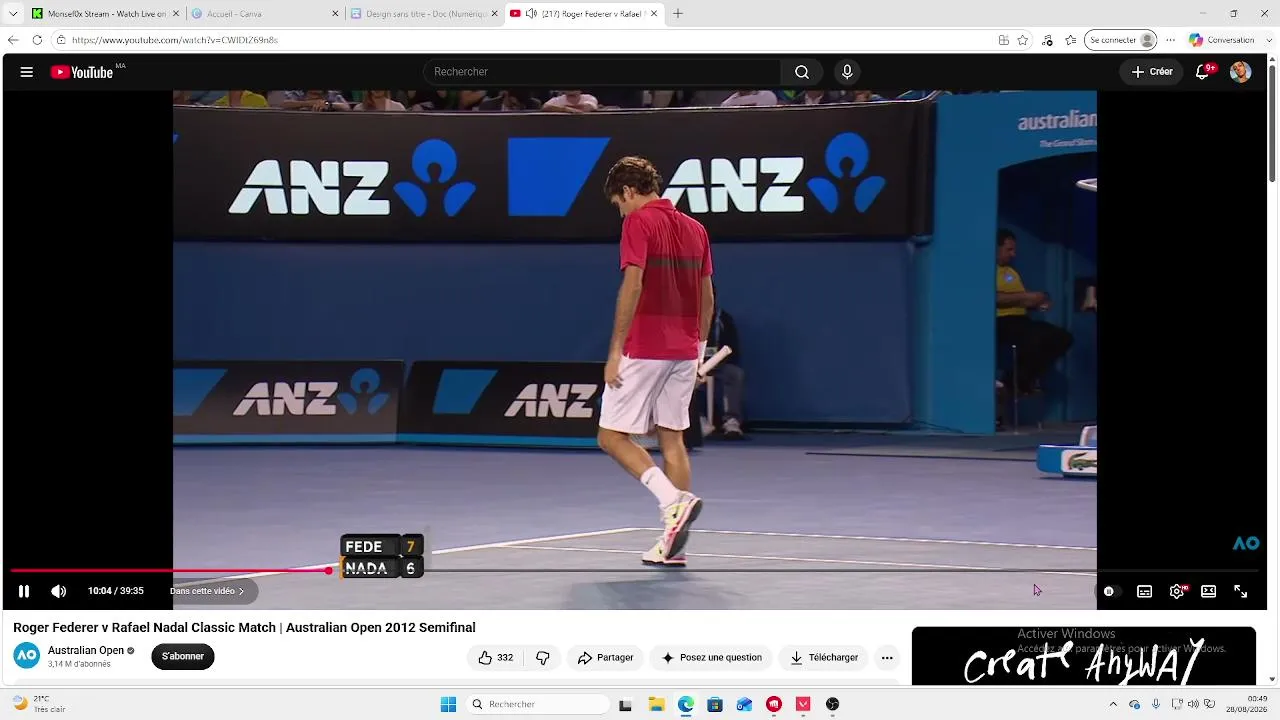Open the taskbar weather widget
1280x720 pixels.
[40, 704]
